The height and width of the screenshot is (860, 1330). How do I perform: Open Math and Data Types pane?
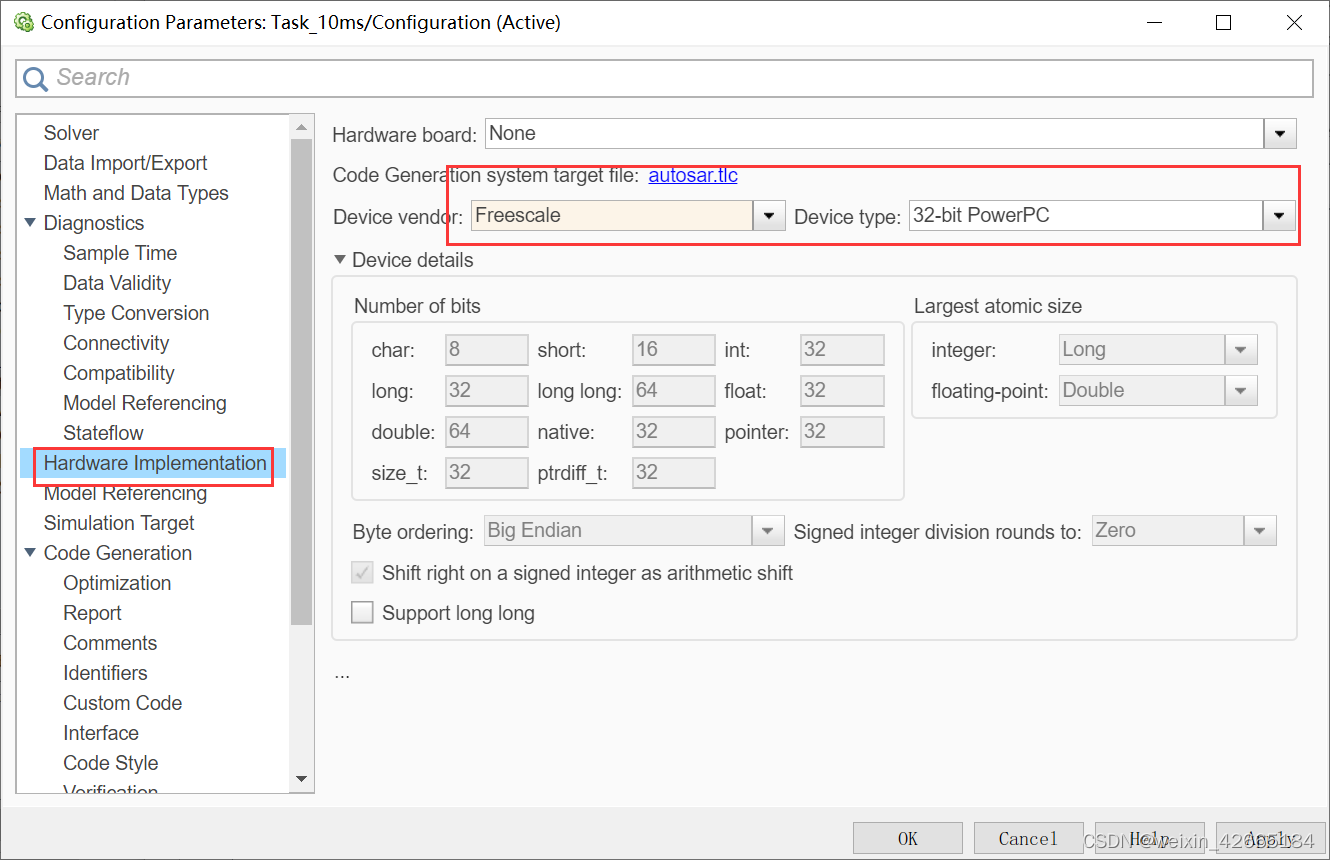click(x=136, y=193)
